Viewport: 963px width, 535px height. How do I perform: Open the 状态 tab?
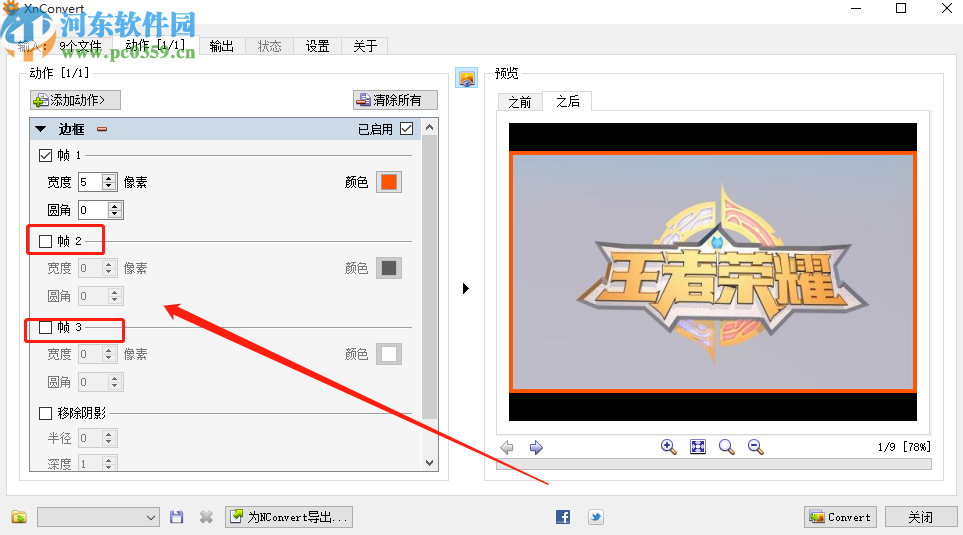tap(270, 46)
